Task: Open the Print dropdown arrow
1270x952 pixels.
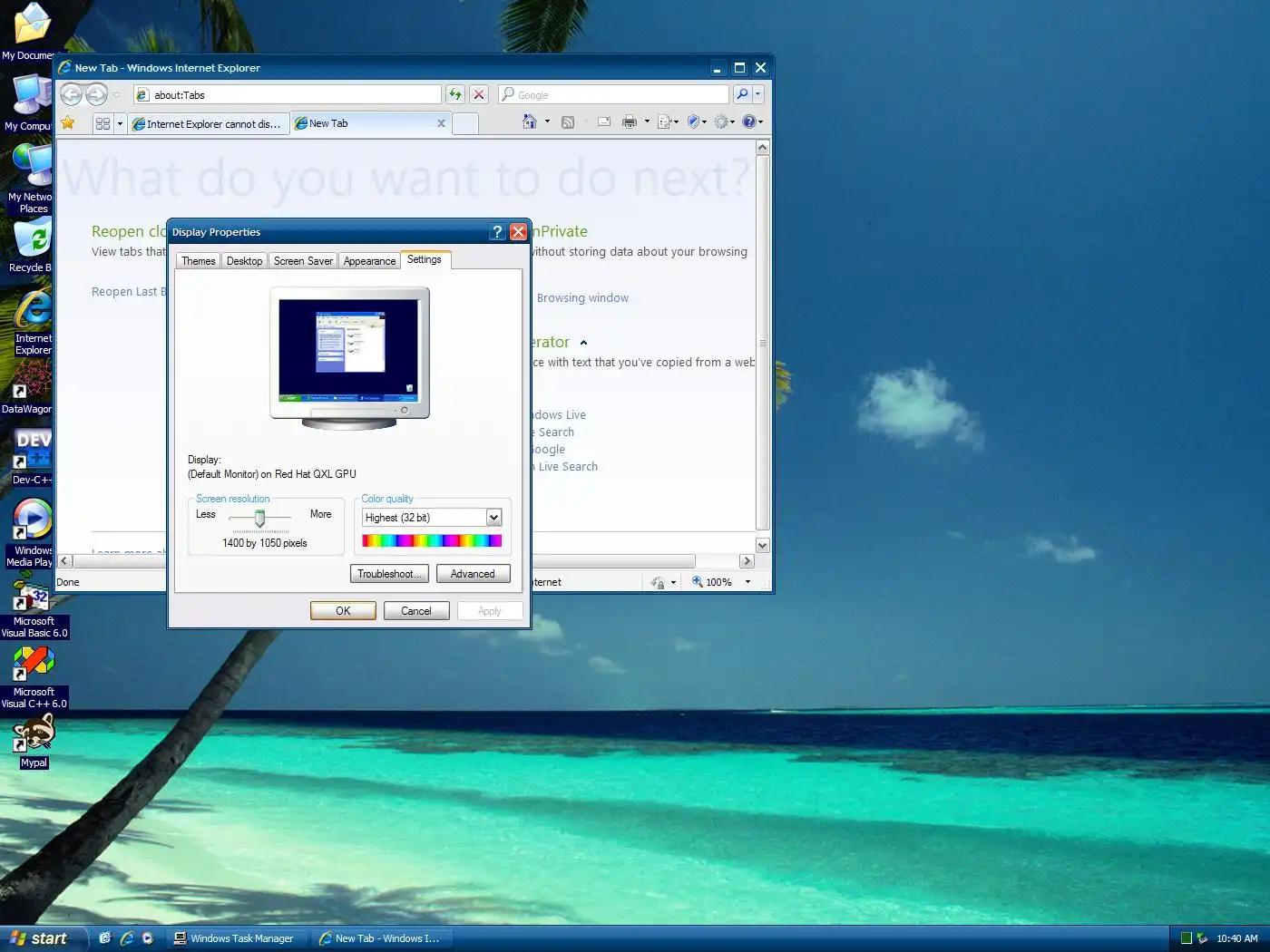Action: [647, 121]
